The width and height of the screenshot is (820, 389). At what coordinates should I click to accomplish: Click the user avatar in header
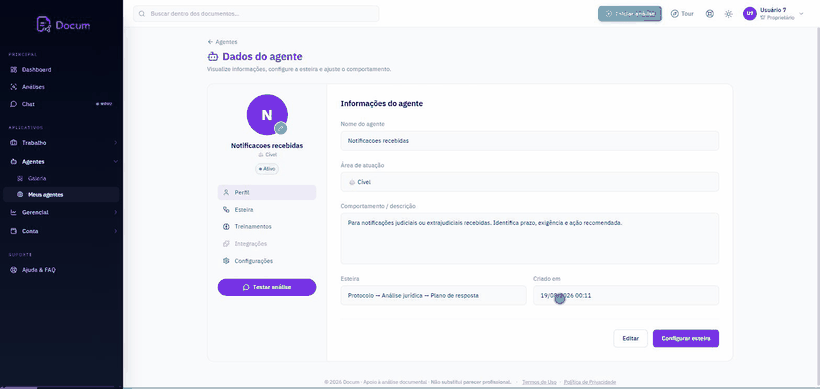(x=749, y=14)
